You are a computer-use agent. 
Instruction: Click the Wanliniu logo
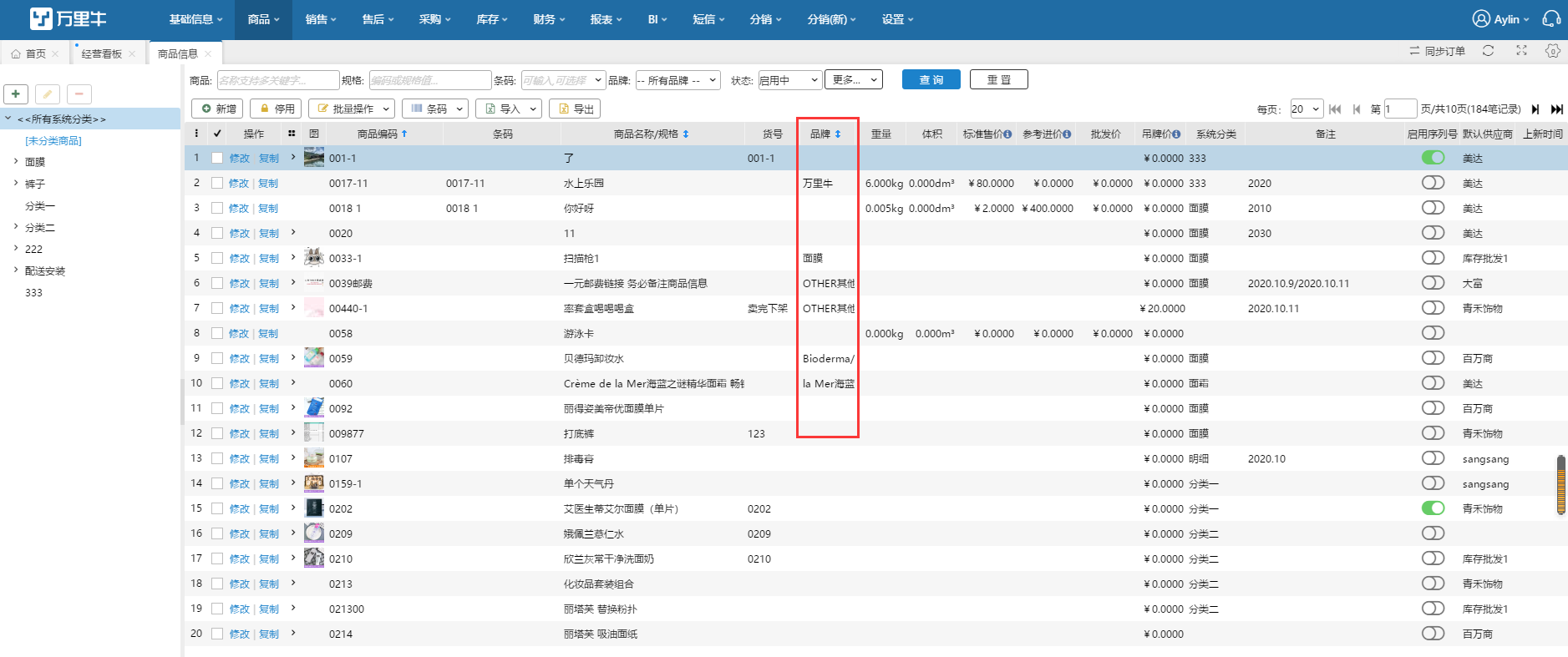click(x=69, y=18)
